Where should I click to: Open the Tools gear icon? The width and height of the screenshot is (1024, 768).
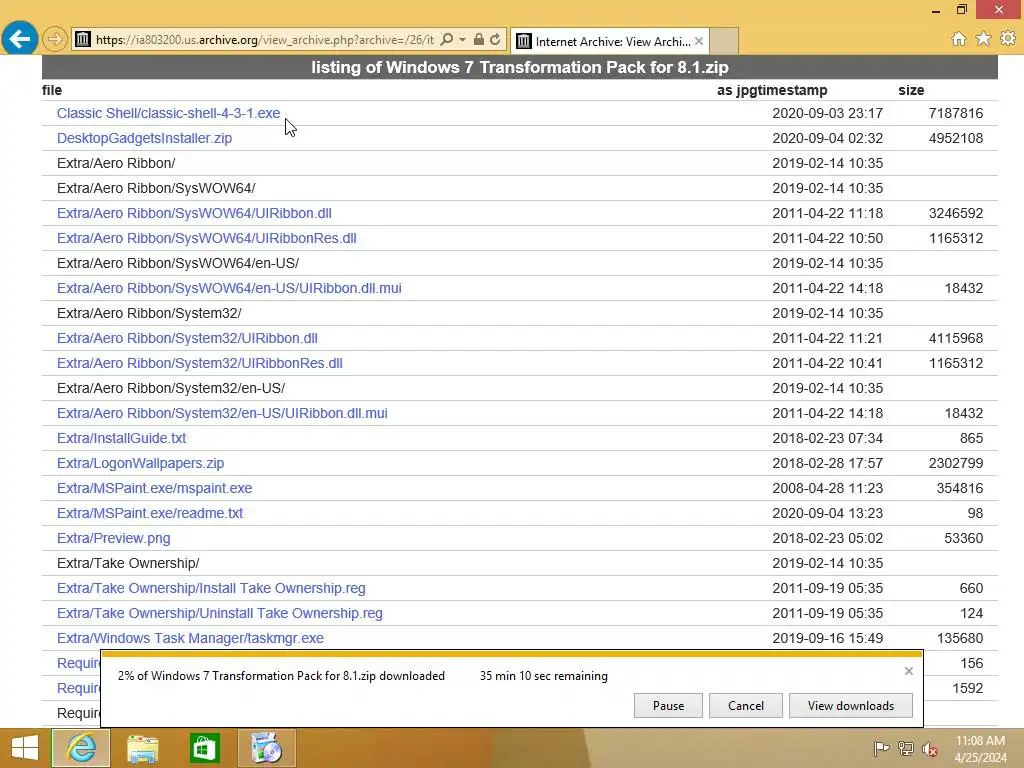click(x=1008, y=39)
